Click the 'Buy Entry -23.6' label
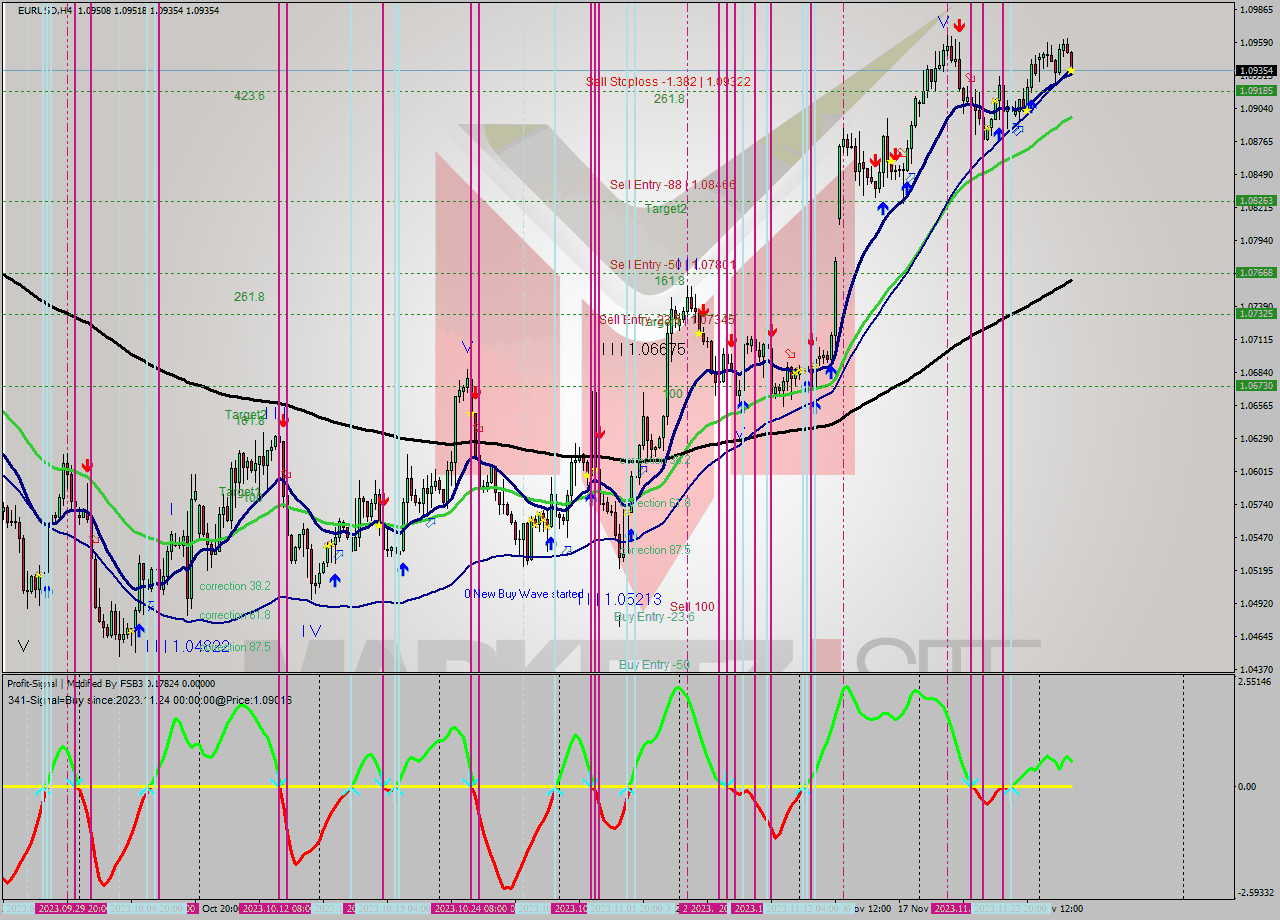Viewport: 1280px width, 920px height. pyautogui.click(x=654, y=617)
